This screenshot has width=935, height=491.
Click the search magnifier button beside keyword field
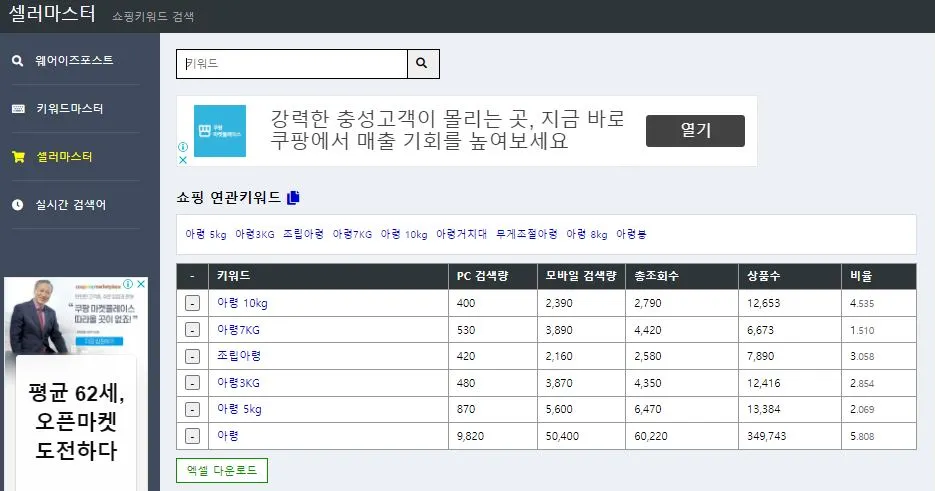click(x=423, y=64)
